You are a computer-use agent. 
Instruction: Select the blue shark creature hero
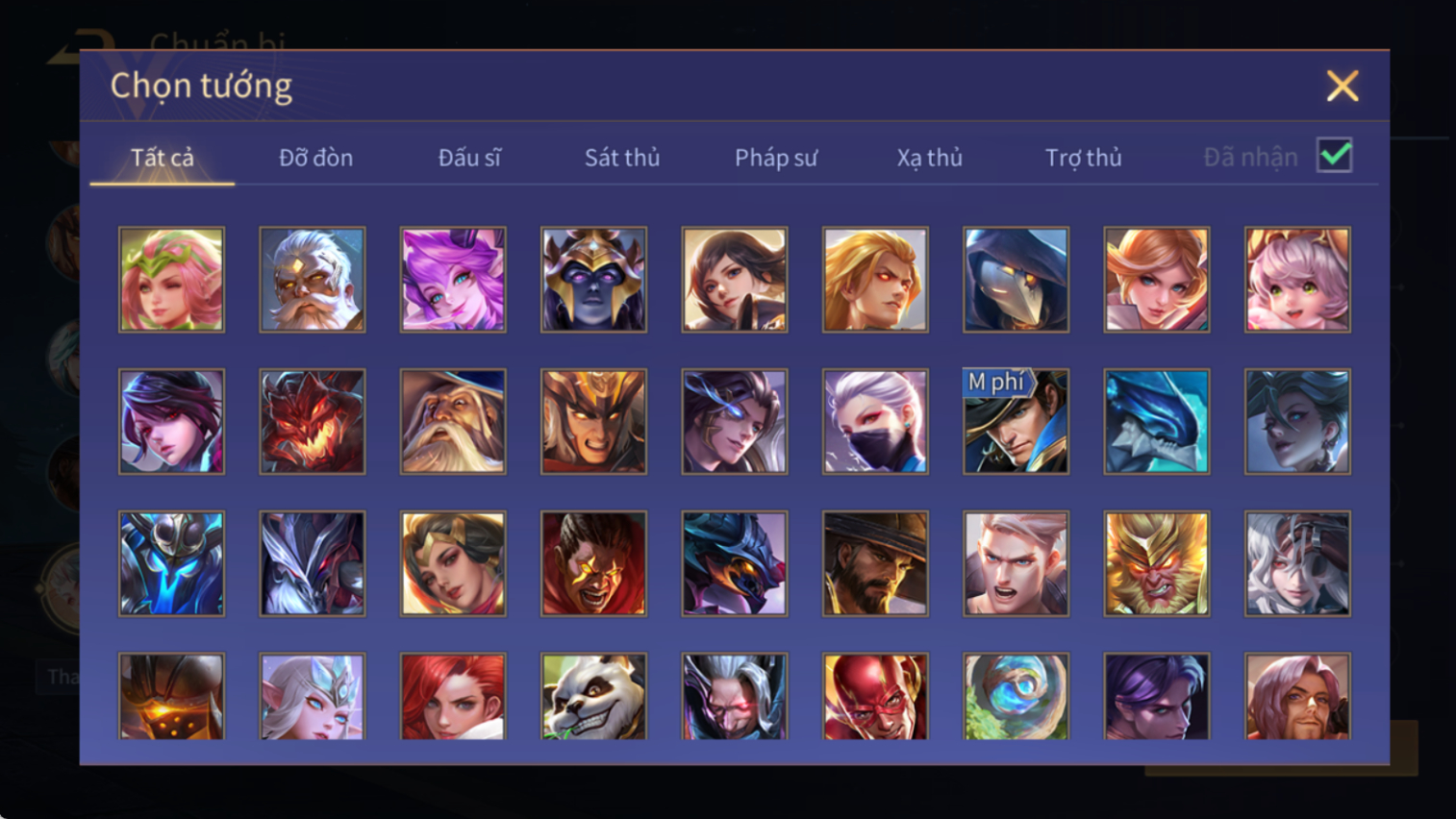coord(1156,421)
